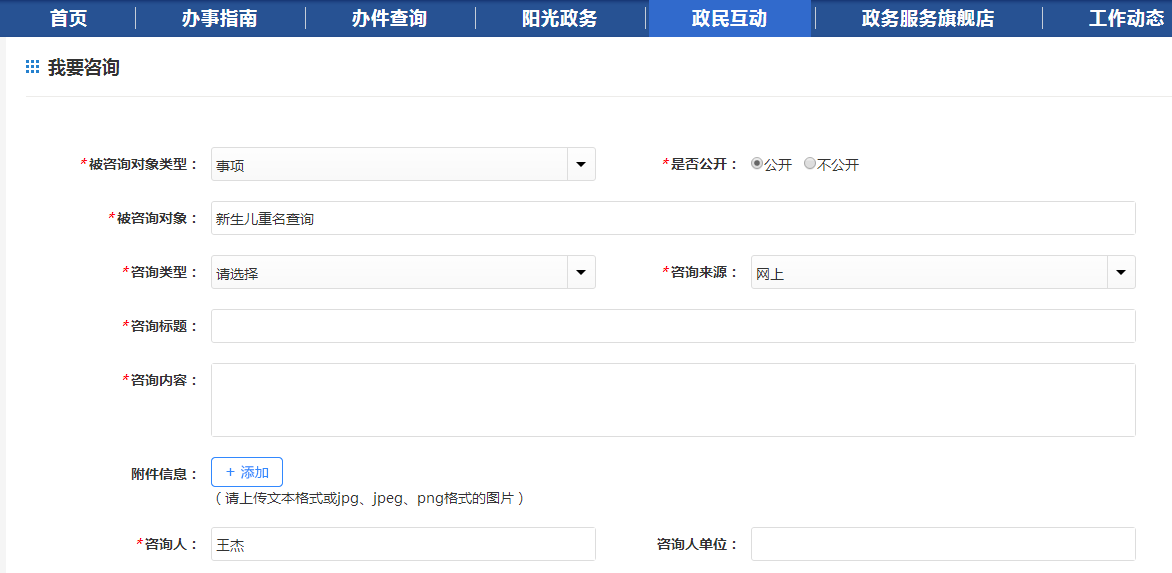1172x573 pixels.
Task: Expand the 被咨询对象类型 dropdown arrow
Action: 580,165
